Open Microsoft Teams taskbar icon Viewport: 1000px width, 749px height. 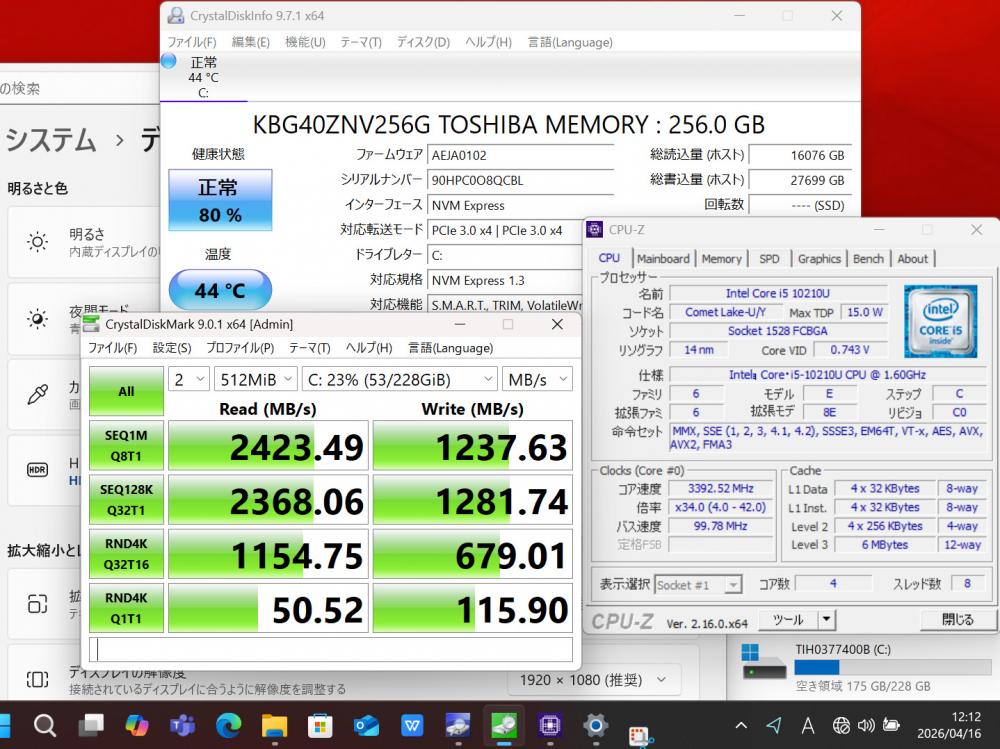(x=182, y=725)
